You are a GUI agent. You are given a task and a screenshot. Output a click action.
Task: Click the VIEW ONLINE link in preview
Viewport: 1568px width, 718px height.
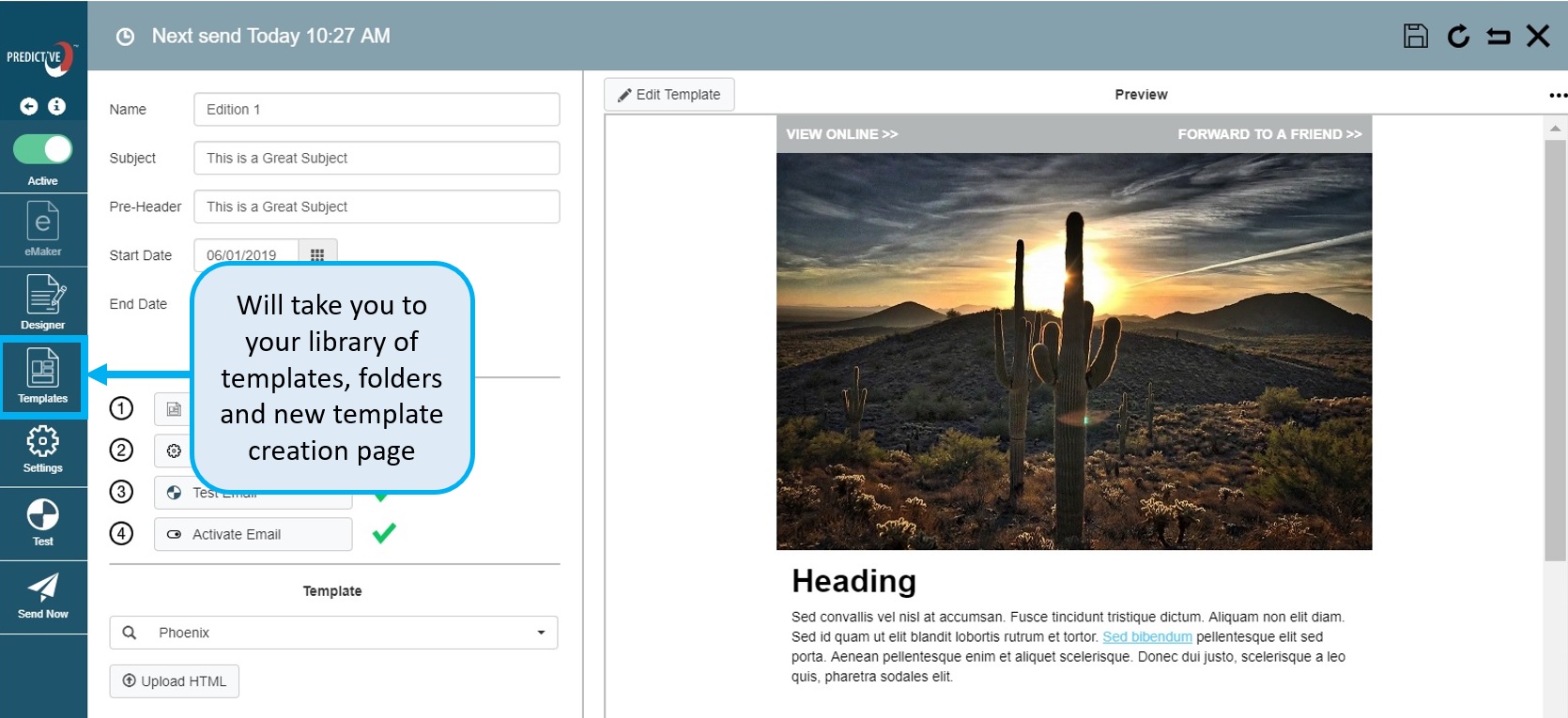point(841,134)
